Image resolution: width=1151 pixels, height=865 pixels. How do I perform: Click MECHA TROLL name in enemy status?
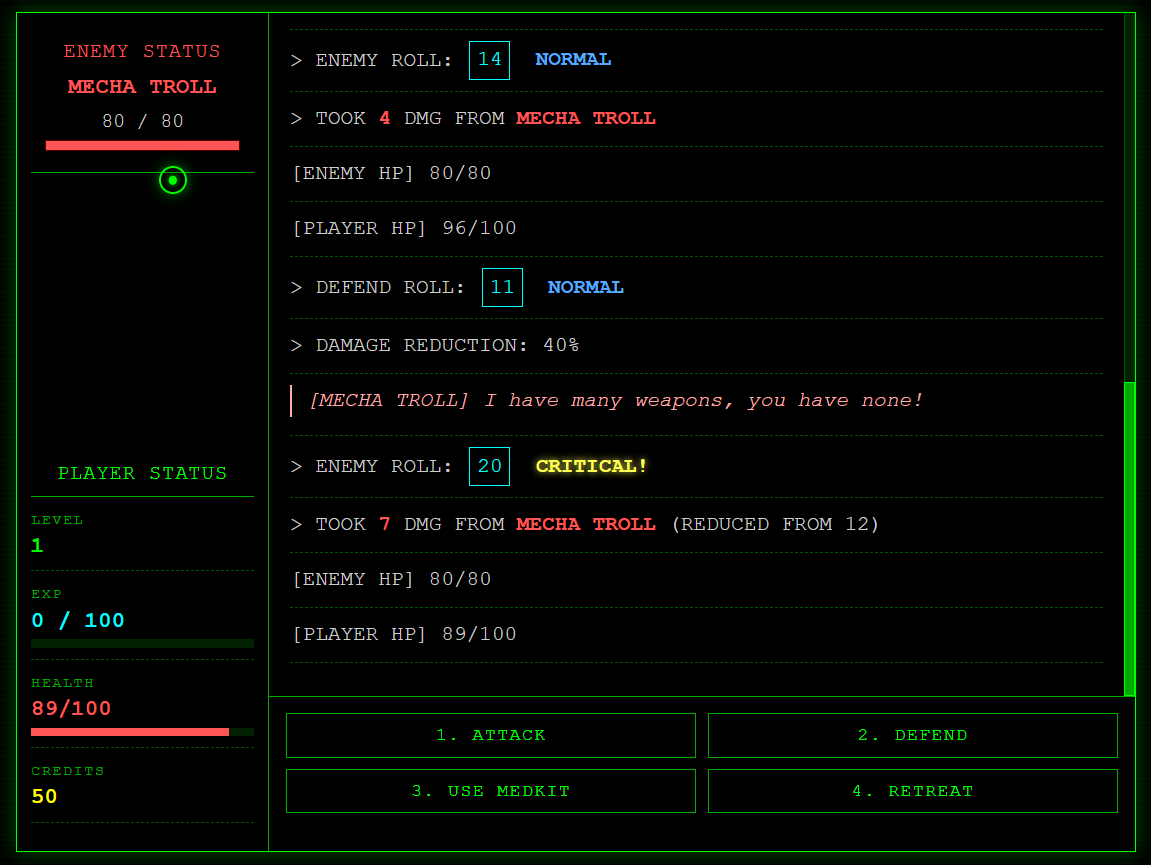click(142, 87)
